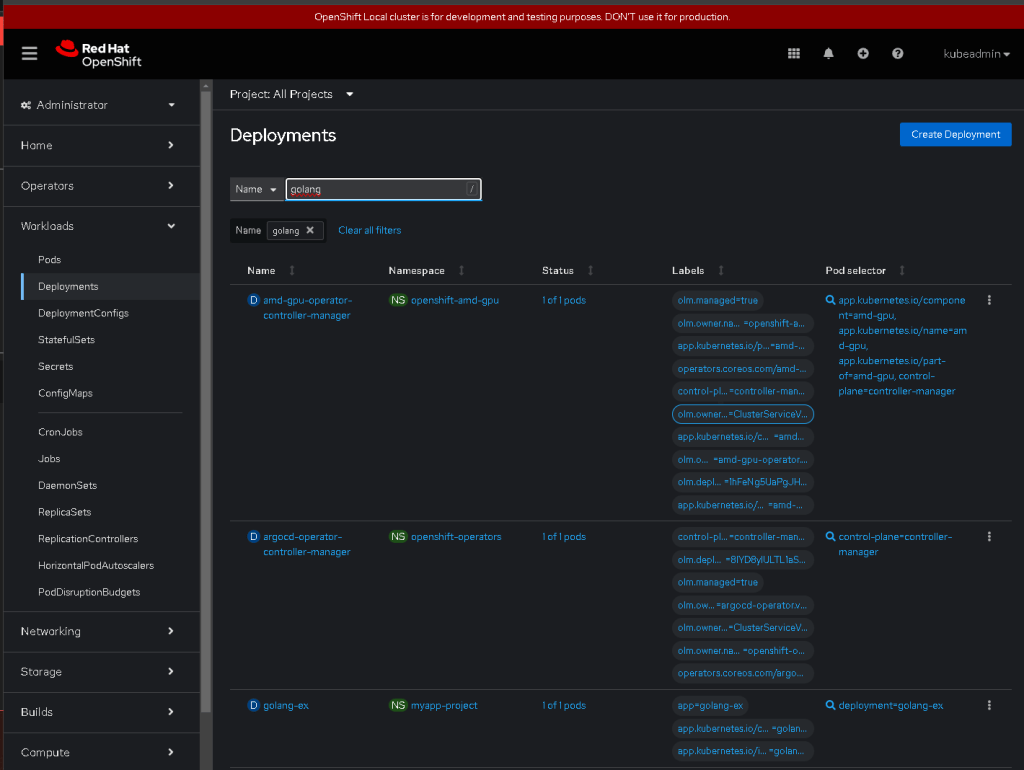Click the D badge next to golang-ex
This screenshot has width=1024, height=770.
pos(253,705)
